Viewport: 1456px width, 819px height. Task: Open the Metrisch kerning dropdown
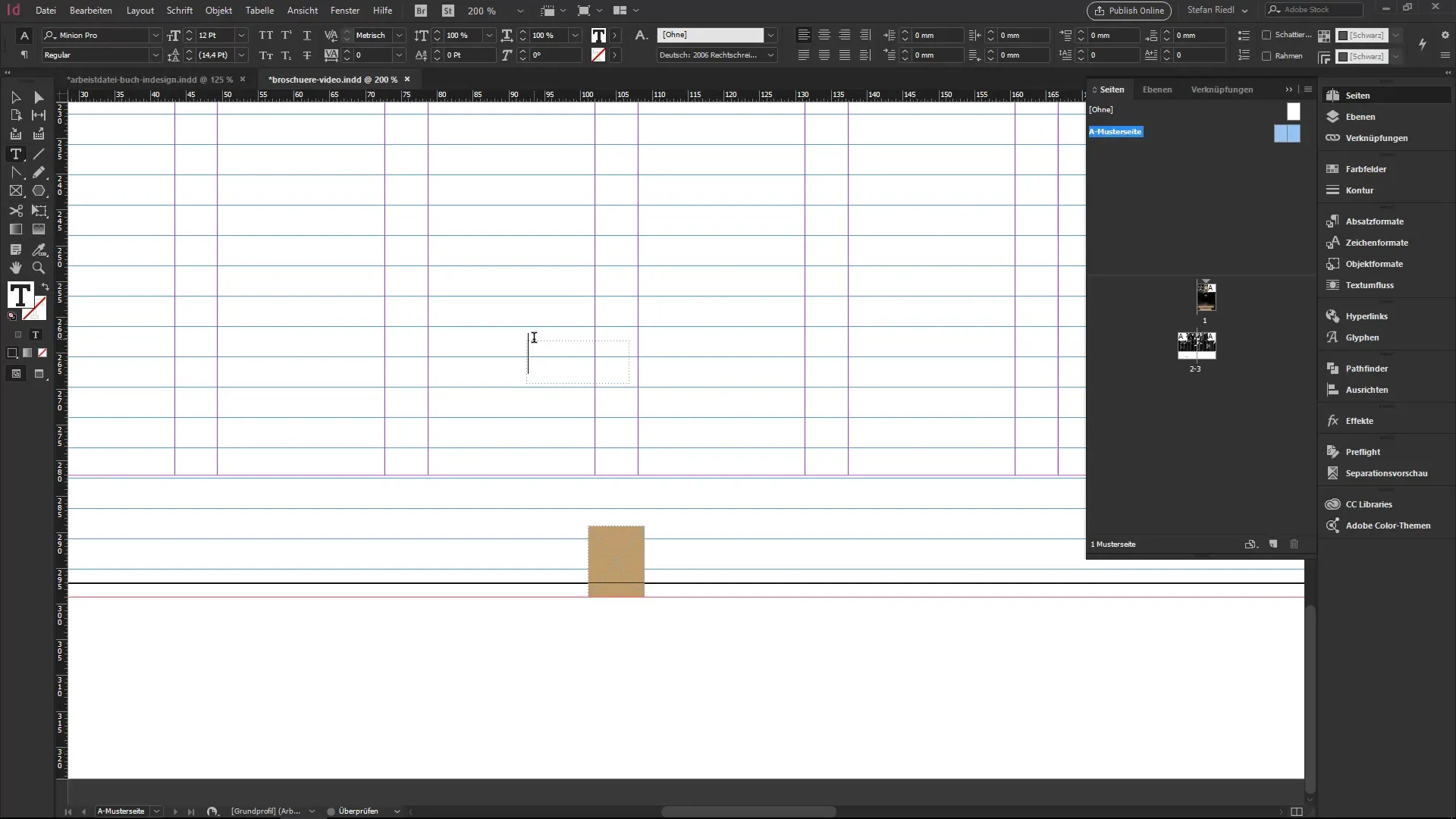click(x=399, y=36)
